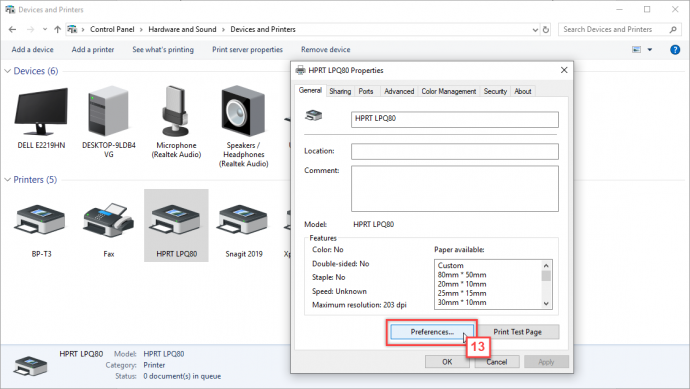The width and height of the screenshot is (690, 389).
Task: Click the Apply button
Action: [x=546, y=362]
